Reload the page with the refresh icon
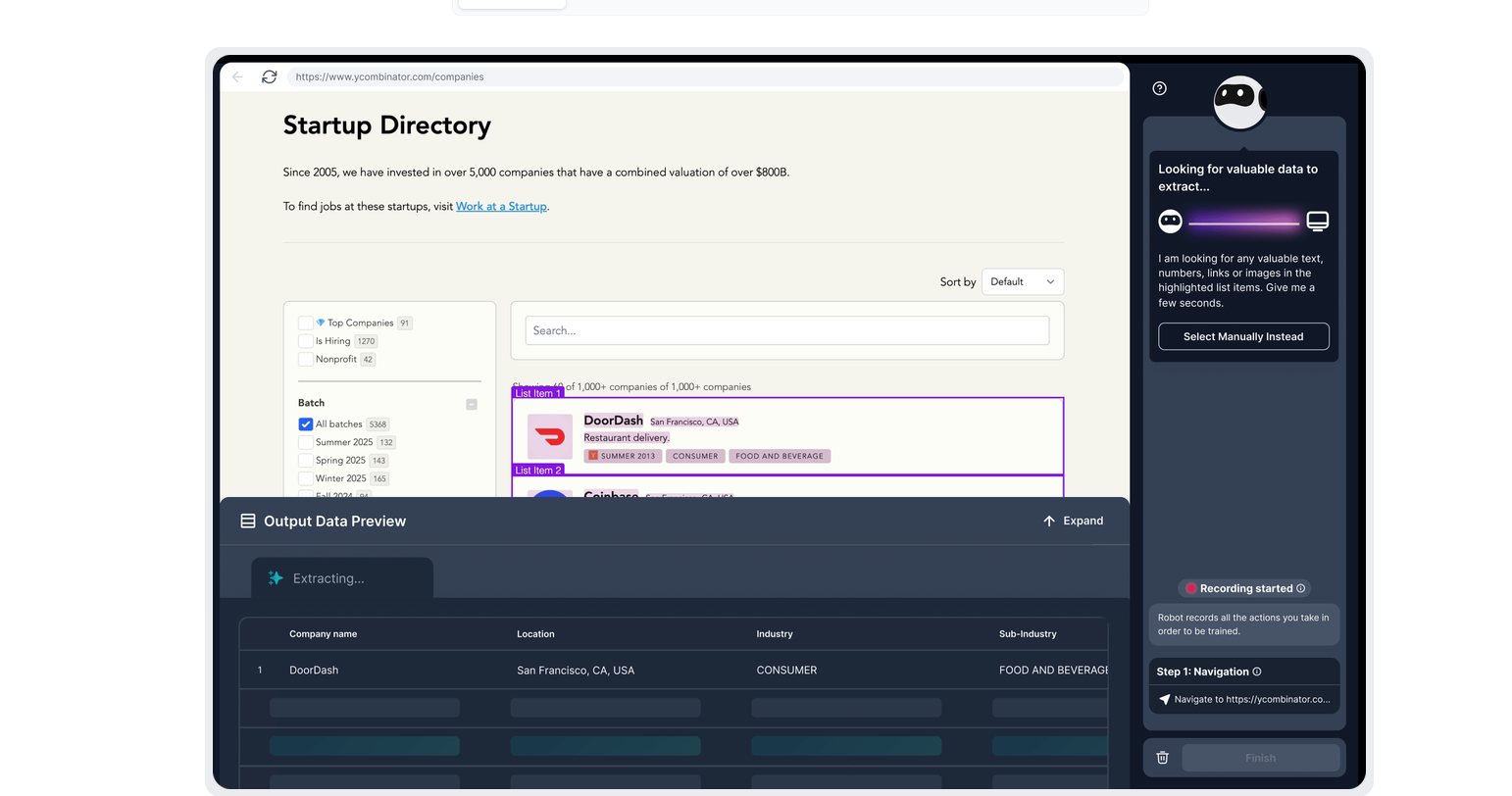Viewport: 1512px width, 796px height. tap(269, 76)
